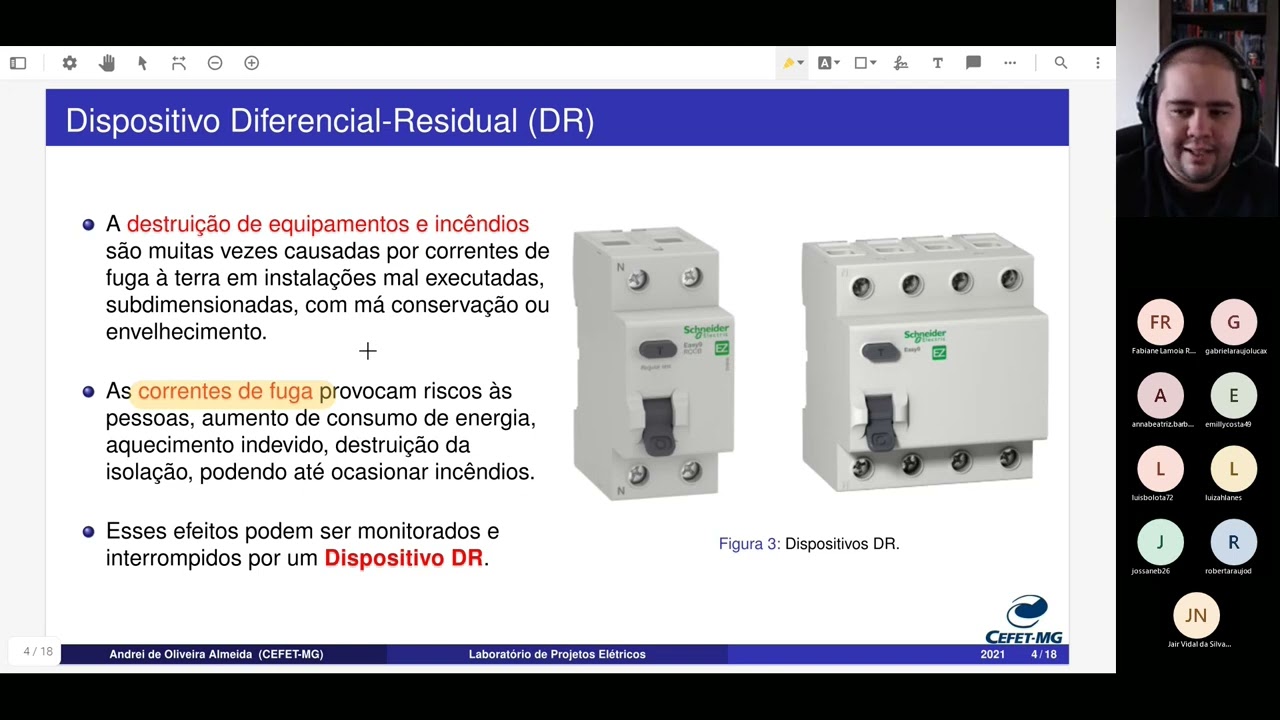Click participant avatar FR

coord(1160,322)
